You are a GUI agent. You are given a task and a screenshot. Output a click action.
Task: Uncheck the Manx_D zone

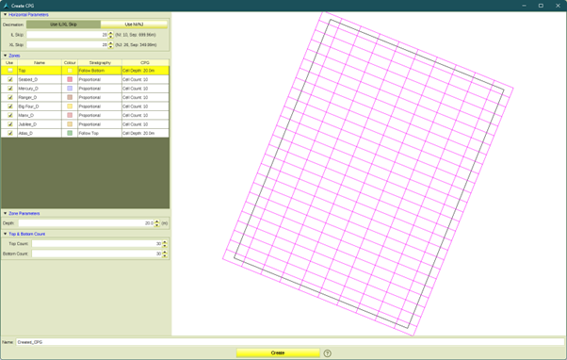(10, 115)
